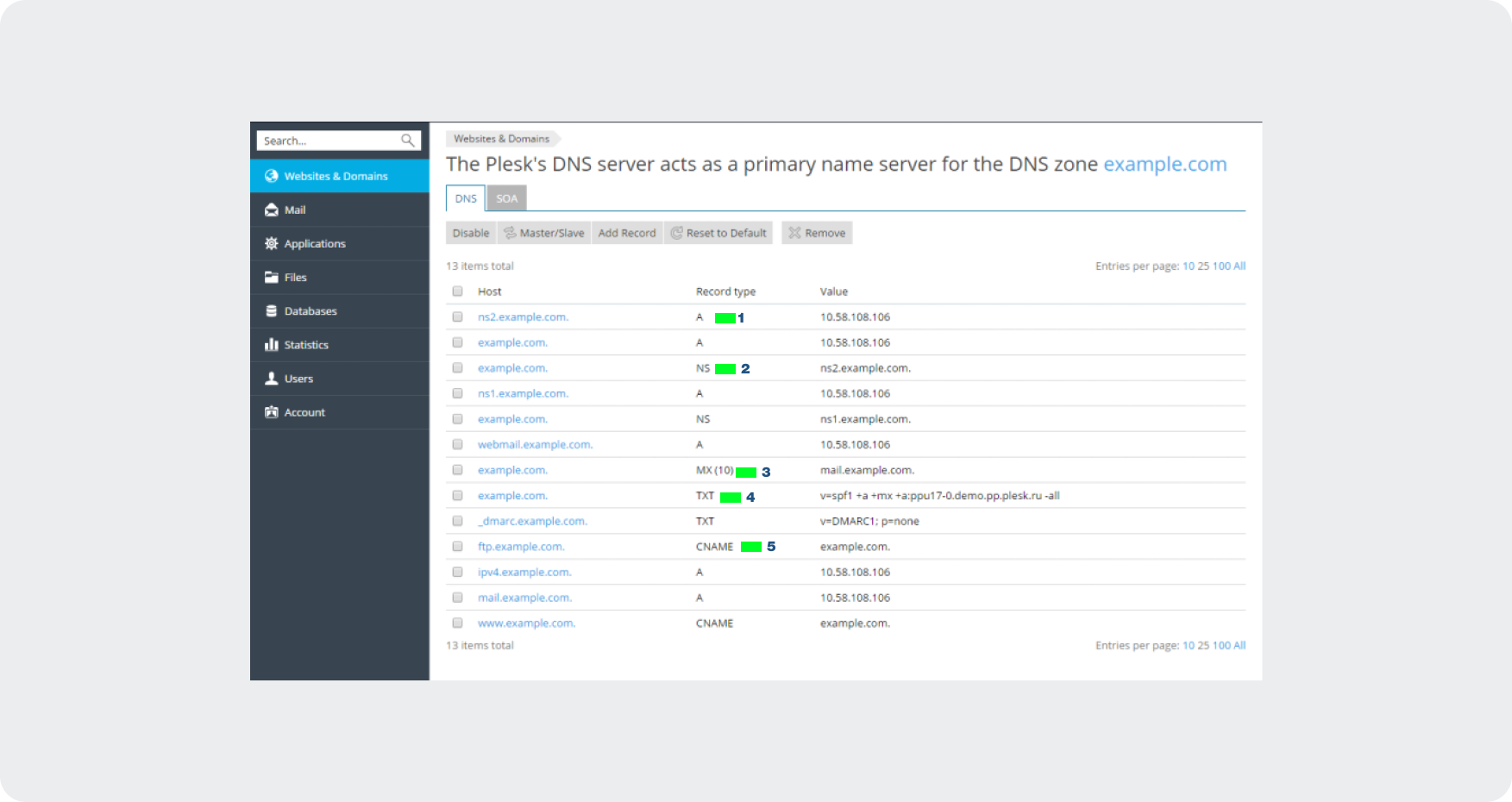
Task: Click the Statistics bar chart icon
Action: pos(272,345)
